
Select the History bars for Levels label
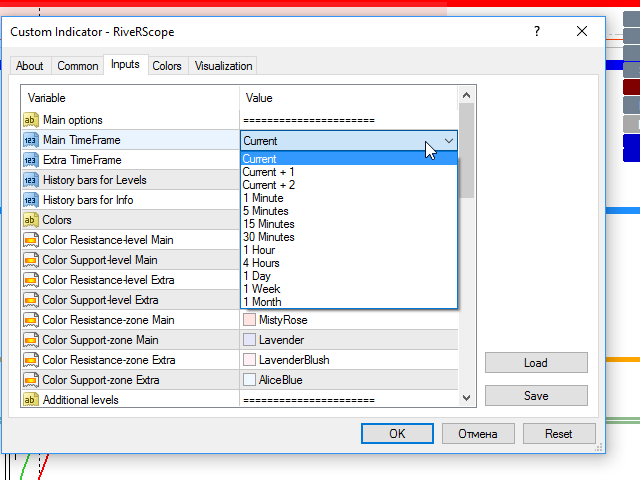point(95,180)
